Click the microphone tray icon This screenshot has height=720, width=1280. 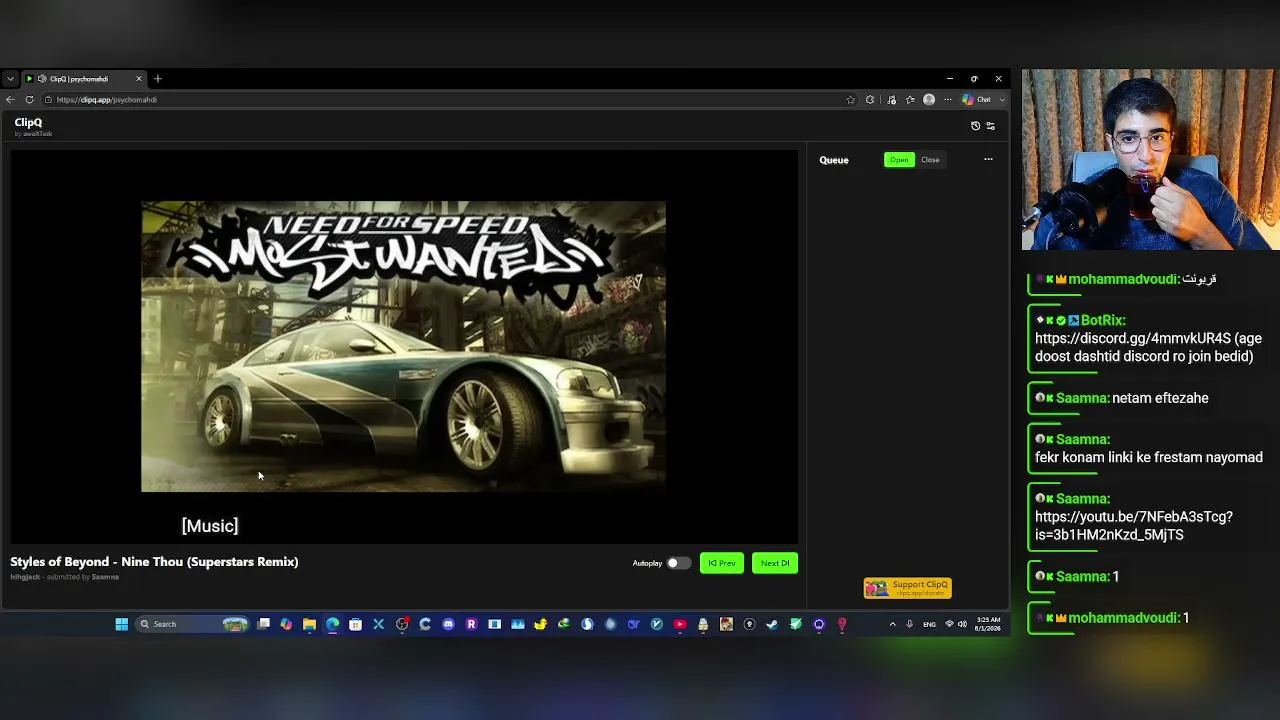pos(909,624)
